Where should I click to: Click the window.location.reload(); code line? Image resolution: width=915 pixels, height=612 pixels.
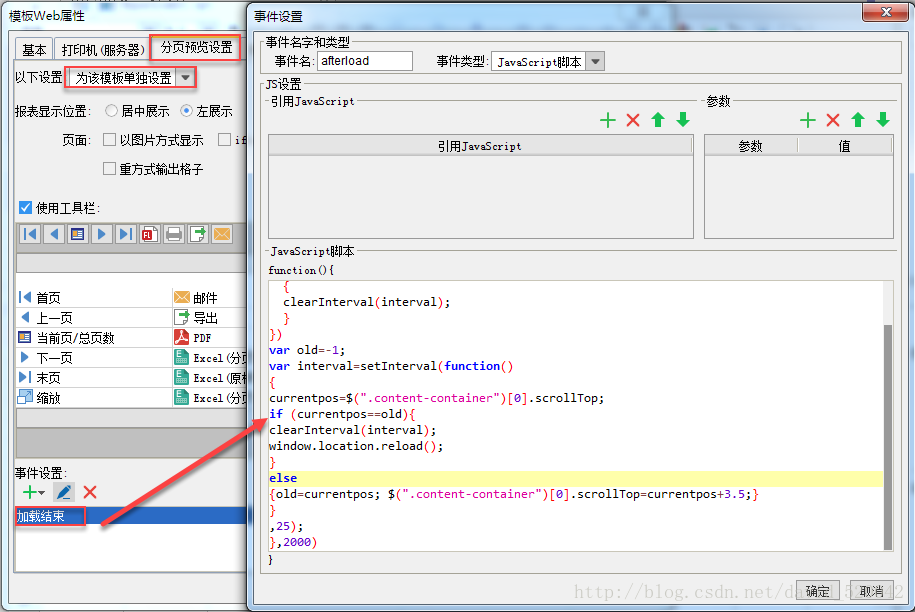(x=356, y=446)
